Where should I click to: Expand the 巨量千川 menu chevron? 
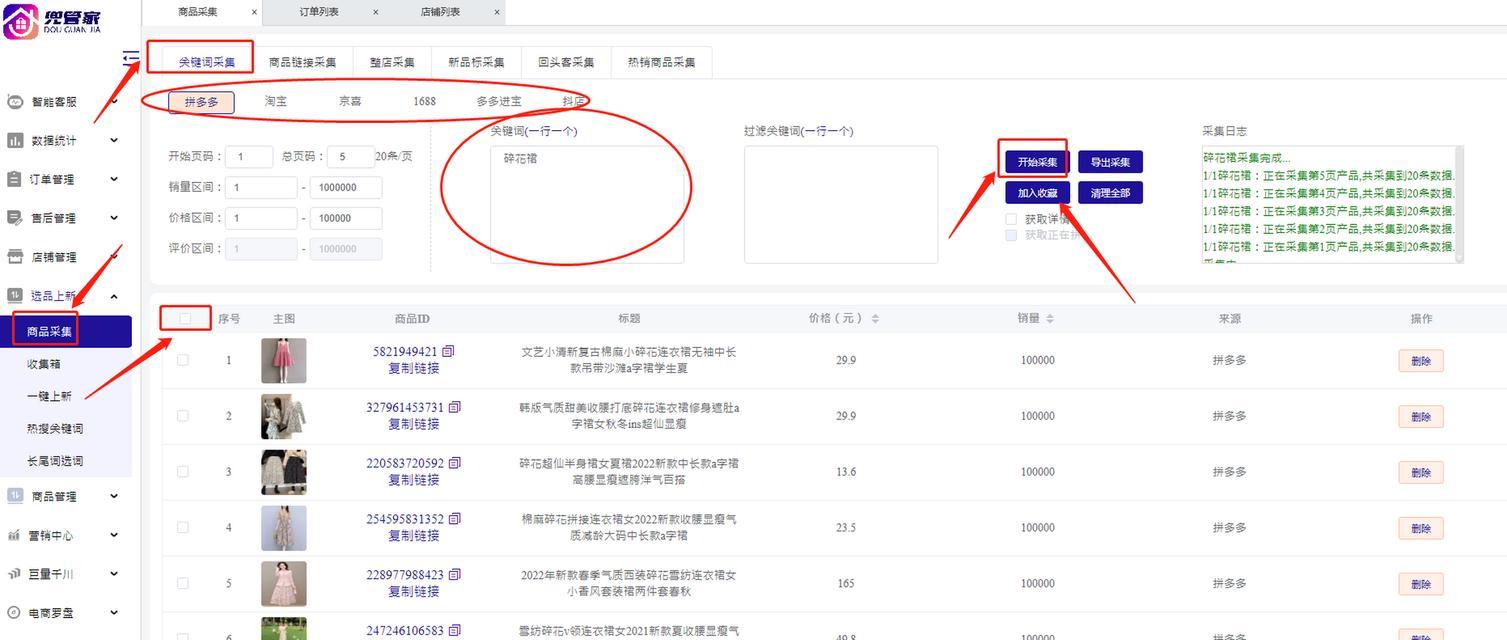114,574
